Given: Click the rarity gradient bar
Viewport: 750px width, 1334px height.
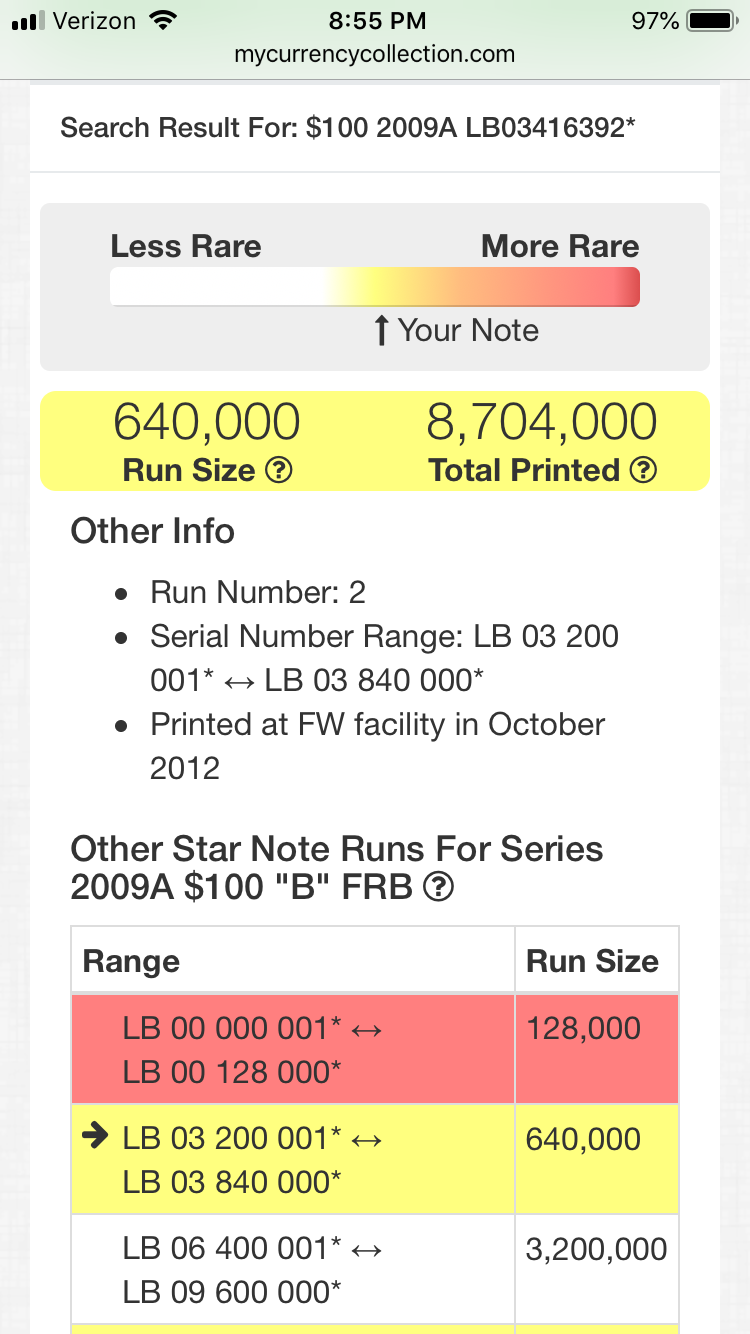Looking at the screenshot, I should (x=375, y=288).
